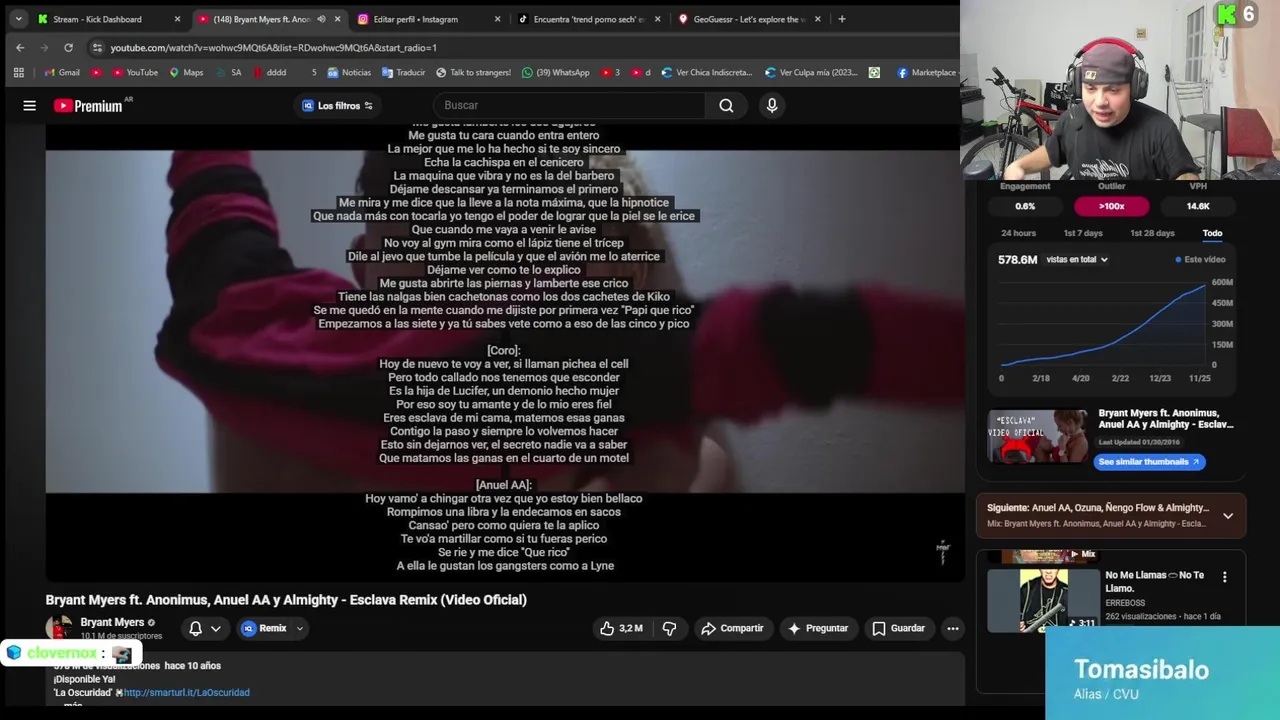Go back in the browser

20,47
